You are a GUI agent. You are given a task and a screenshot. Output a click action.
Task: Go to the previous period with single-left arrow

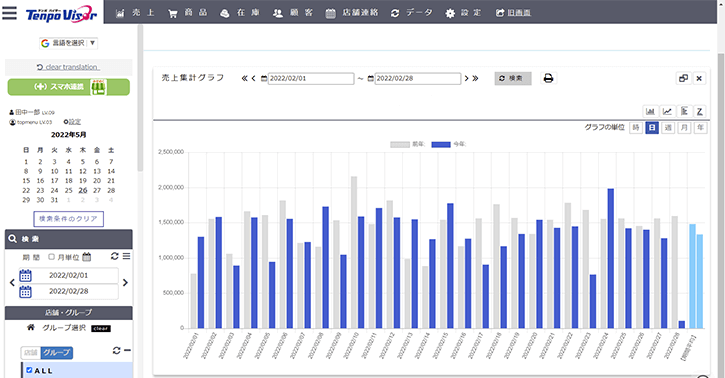click(253, 78)
